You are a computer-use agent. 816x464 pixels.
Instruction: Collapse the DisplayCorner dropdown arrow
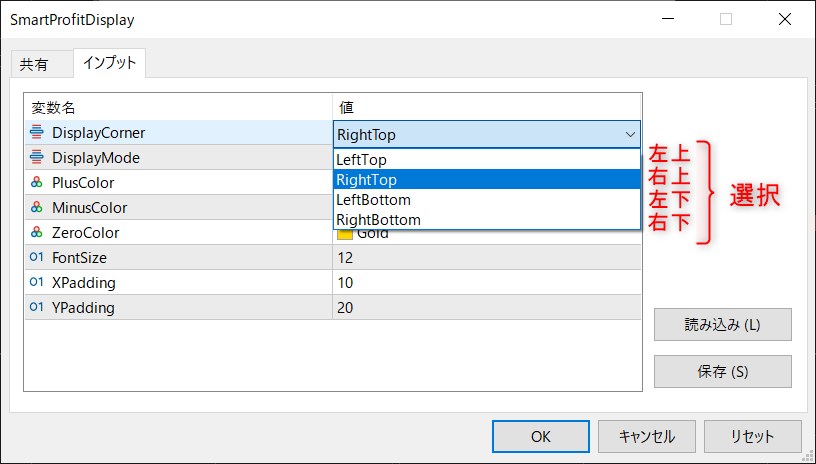click(630, 134)
